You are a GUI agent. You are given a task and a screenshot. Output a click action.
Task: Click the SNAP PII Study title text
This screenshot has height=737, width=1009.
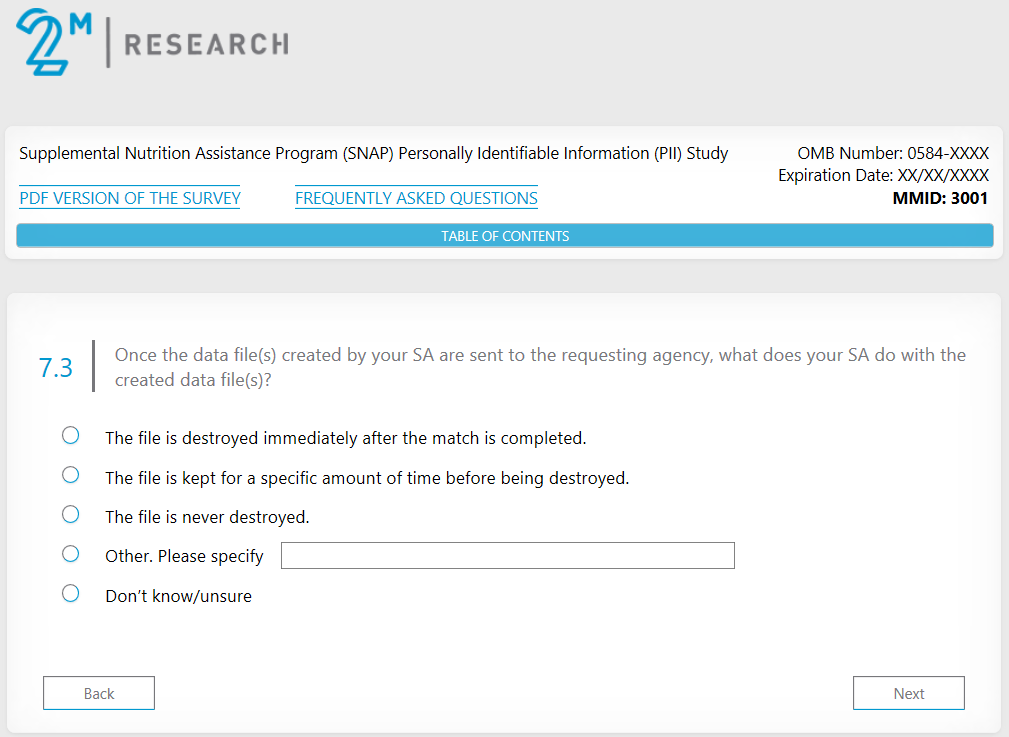click(x=373, y=154)
